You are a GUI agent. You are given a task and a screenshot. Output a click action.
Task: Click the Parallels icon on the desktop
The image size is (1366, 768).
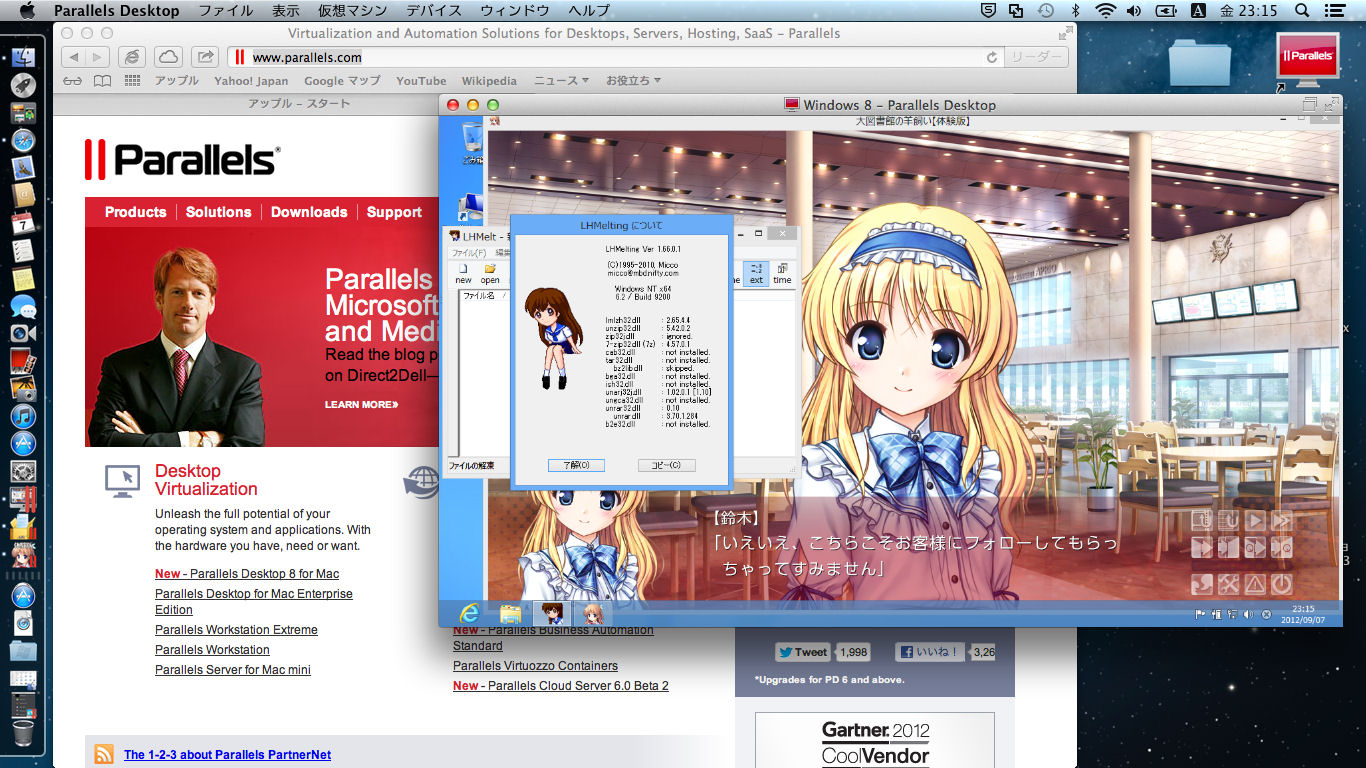pos(1308,60)
